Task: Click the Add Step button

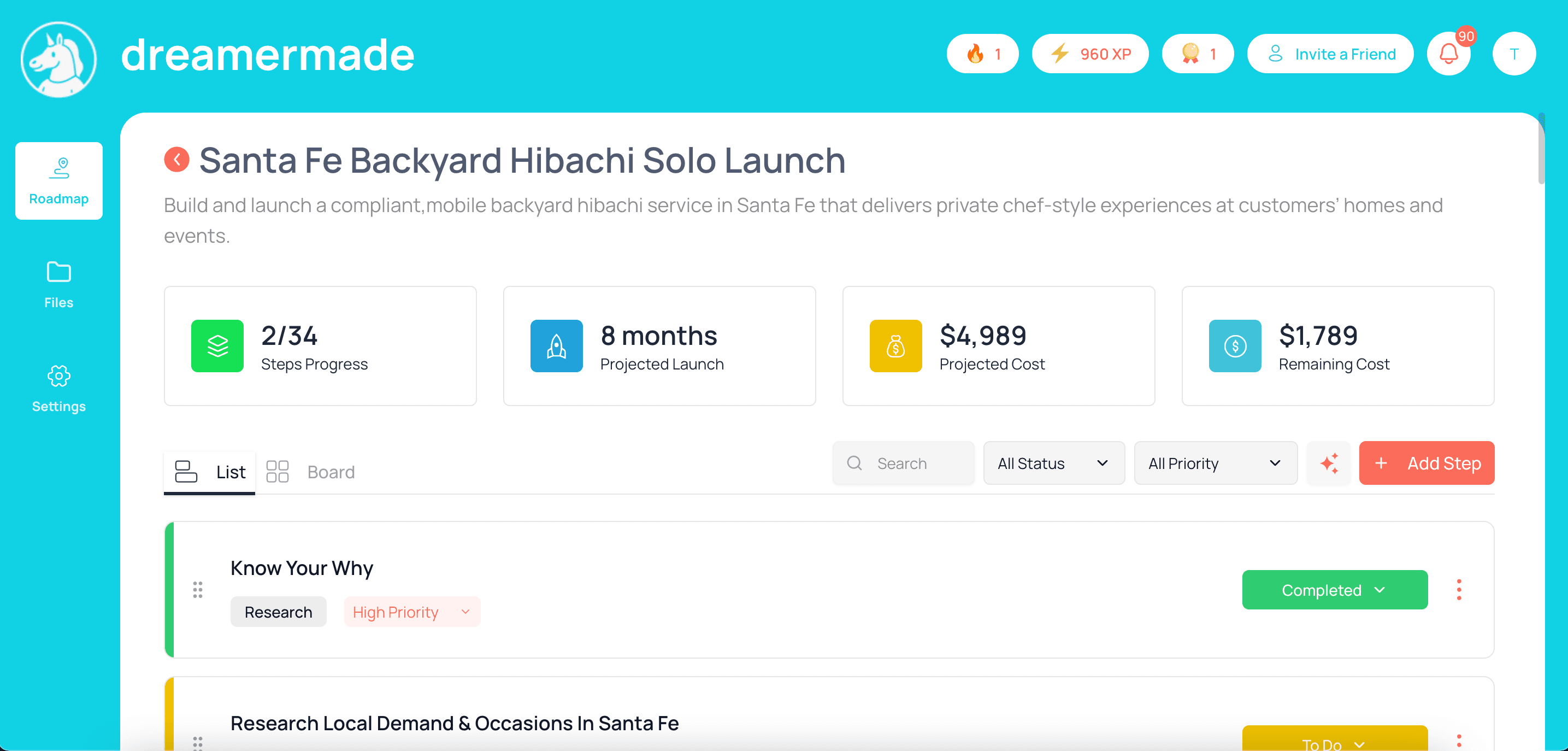Action: [x=1426, y=463]
